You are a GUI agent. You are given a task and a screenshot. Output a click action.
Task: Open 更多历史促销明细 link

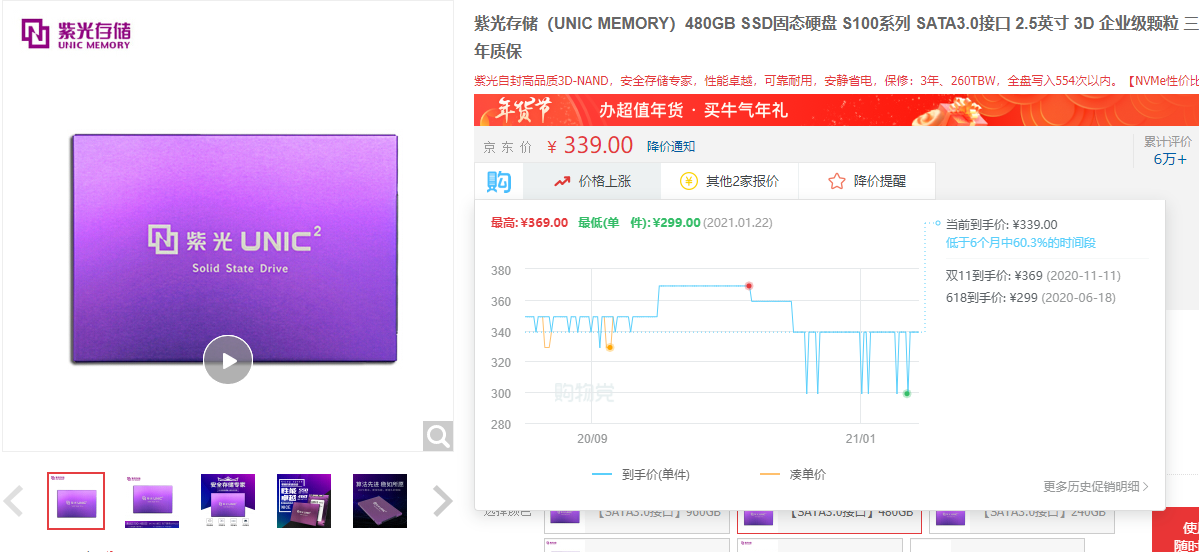[x=1096, y=486]
